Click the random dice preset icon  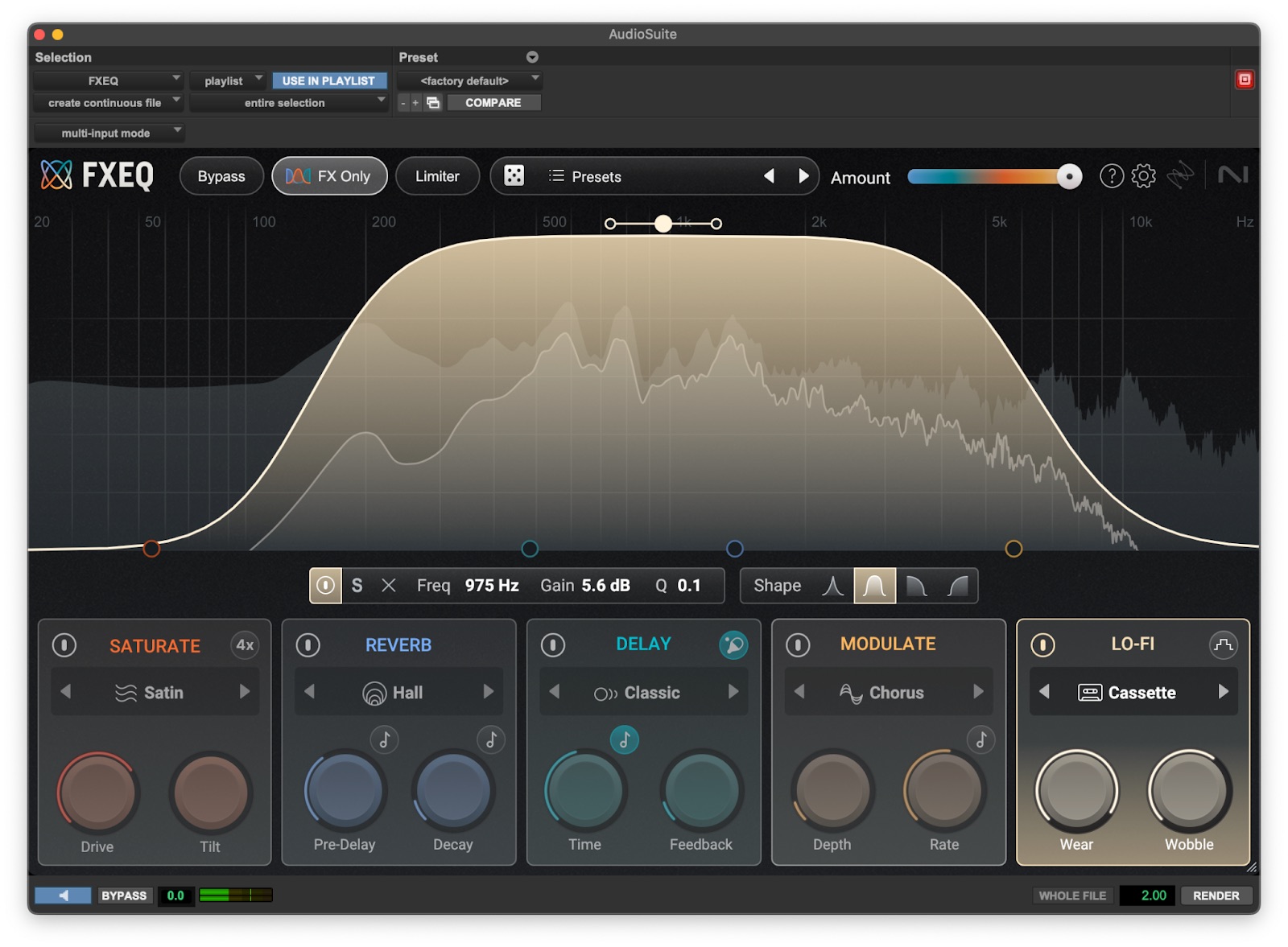pos(514,175)
